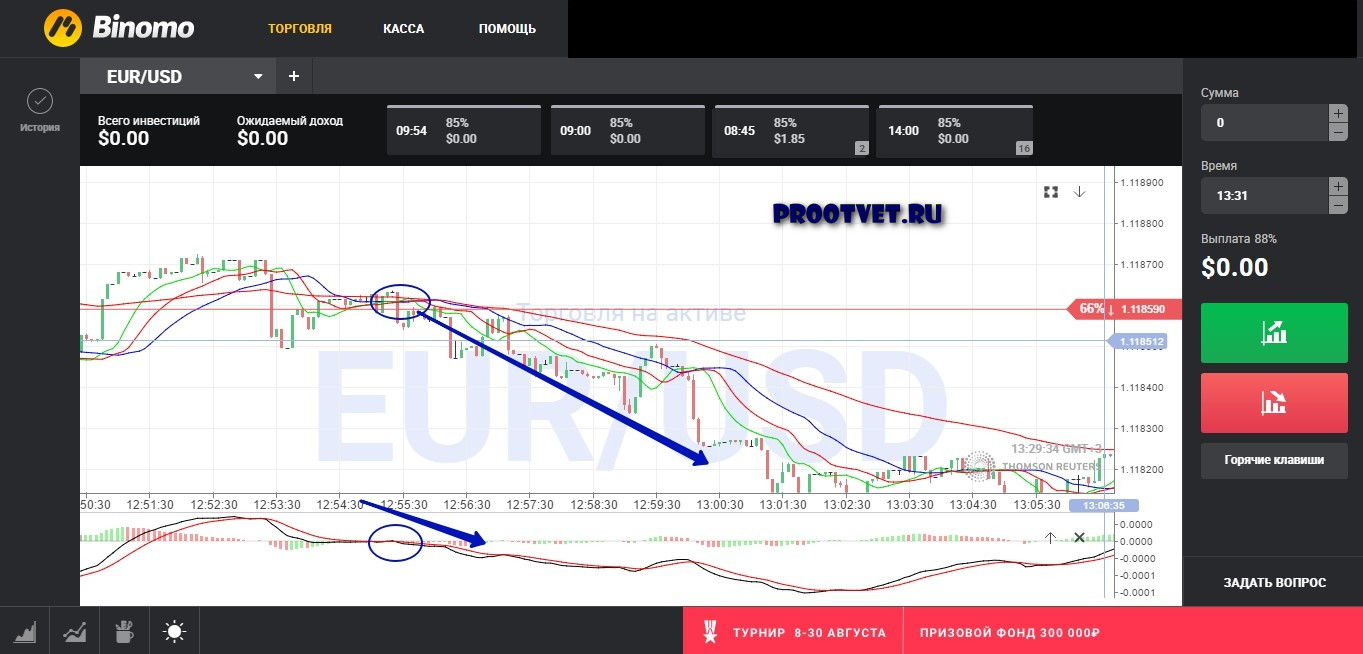
Task: Click the badge 2 on the 08:45 card
Action: (860, 148)
